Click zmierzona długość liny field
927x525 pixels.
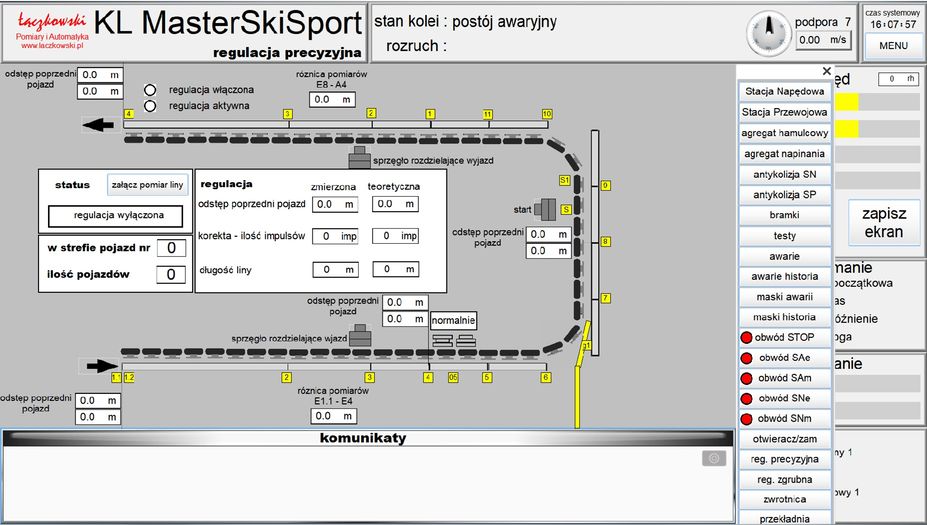click(x=335, y=270)
